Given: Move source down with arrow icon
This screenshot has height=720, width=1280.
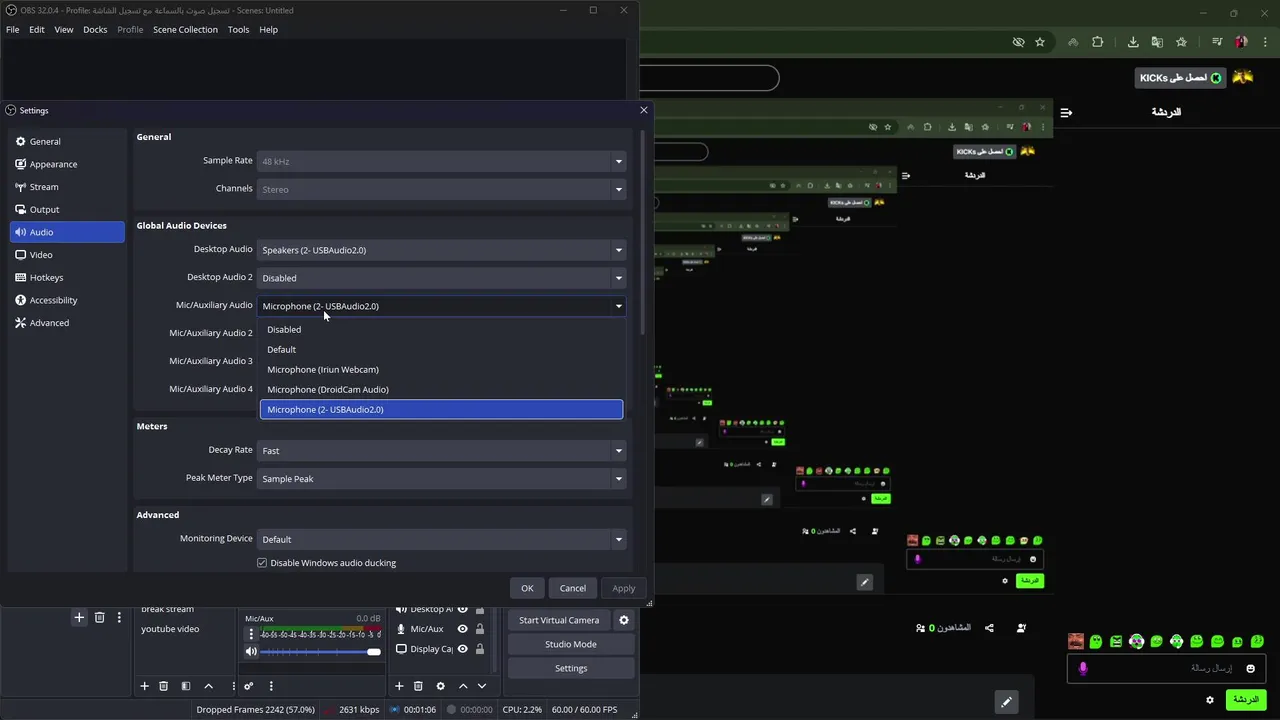Looking at the screenshot, I should [482, 686].
